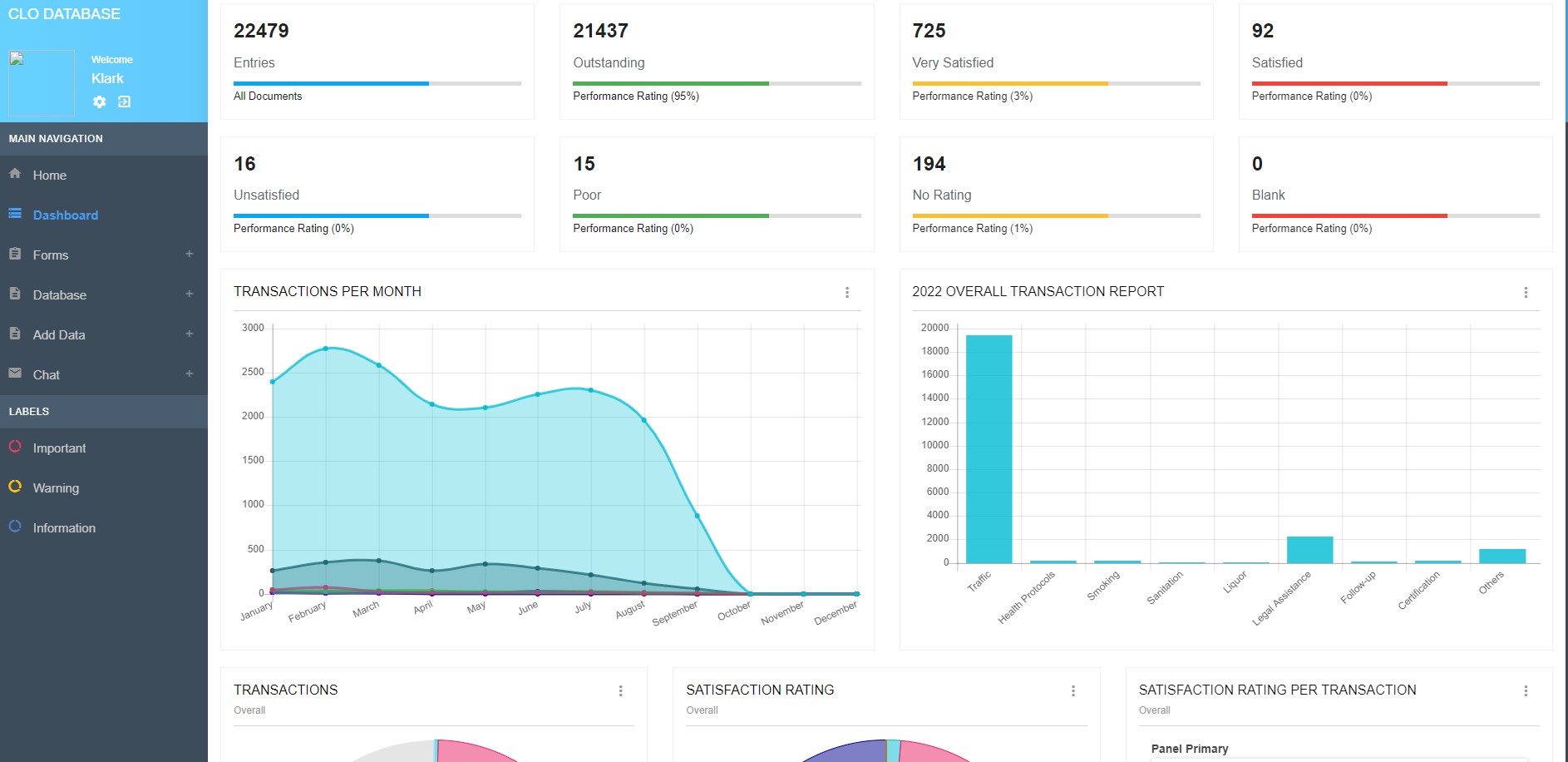Click the Legal Assistance bar in report
The image size is (1568, 762).
pos(1310,550)
